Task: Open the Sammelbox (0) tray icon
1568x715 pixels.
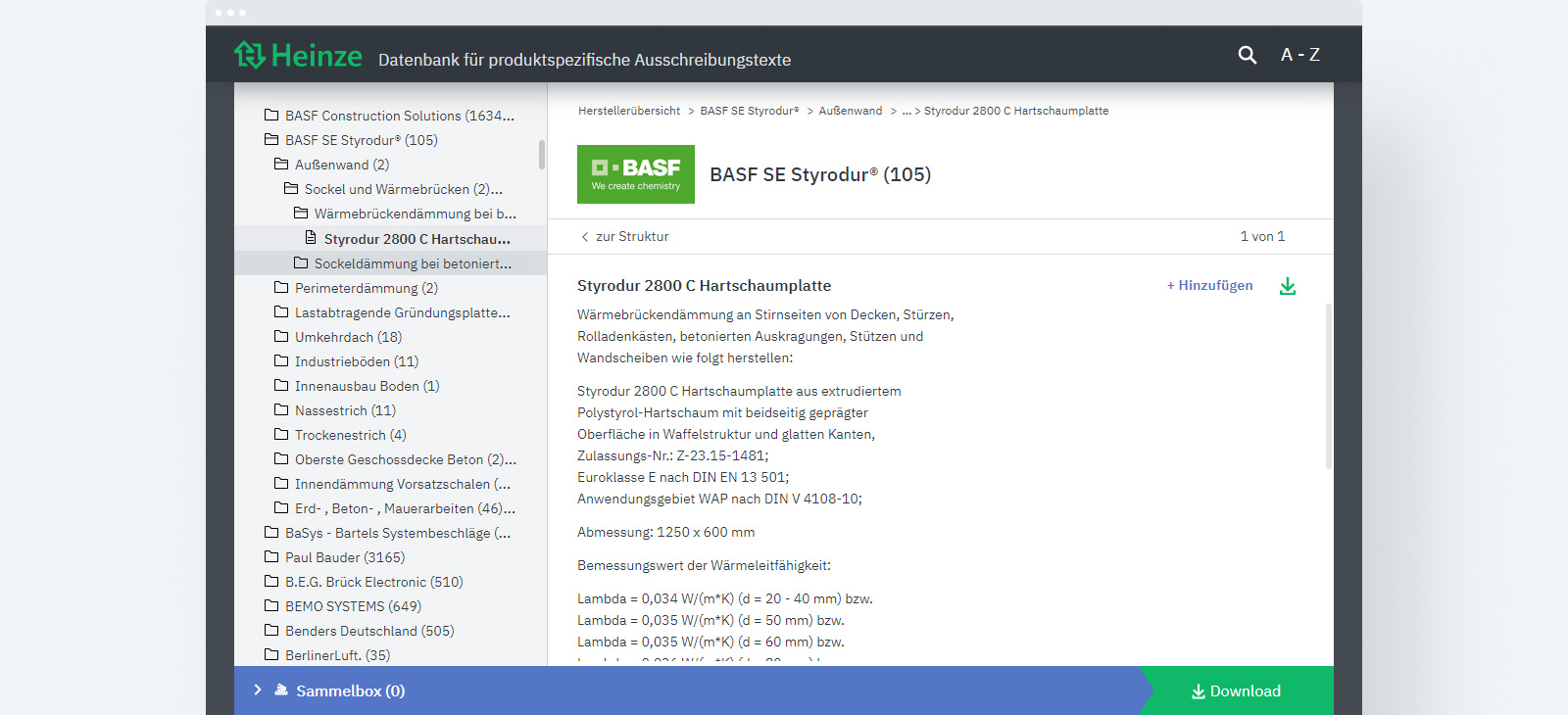Action: coord(281,690)
